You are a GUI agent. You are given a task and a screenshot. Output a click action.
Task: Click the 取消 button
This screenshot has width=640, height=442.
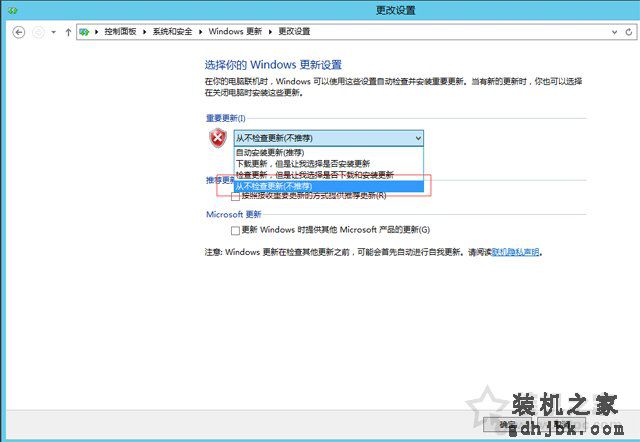coord(562,425)
